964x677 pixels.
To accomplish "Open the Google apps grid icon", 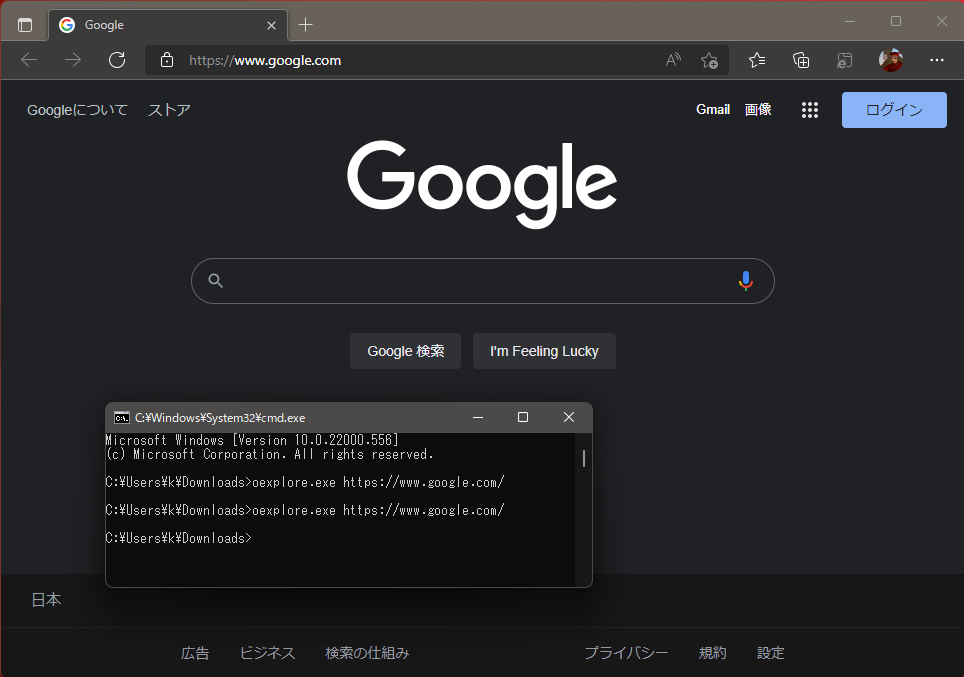I will tap(810, 110).
